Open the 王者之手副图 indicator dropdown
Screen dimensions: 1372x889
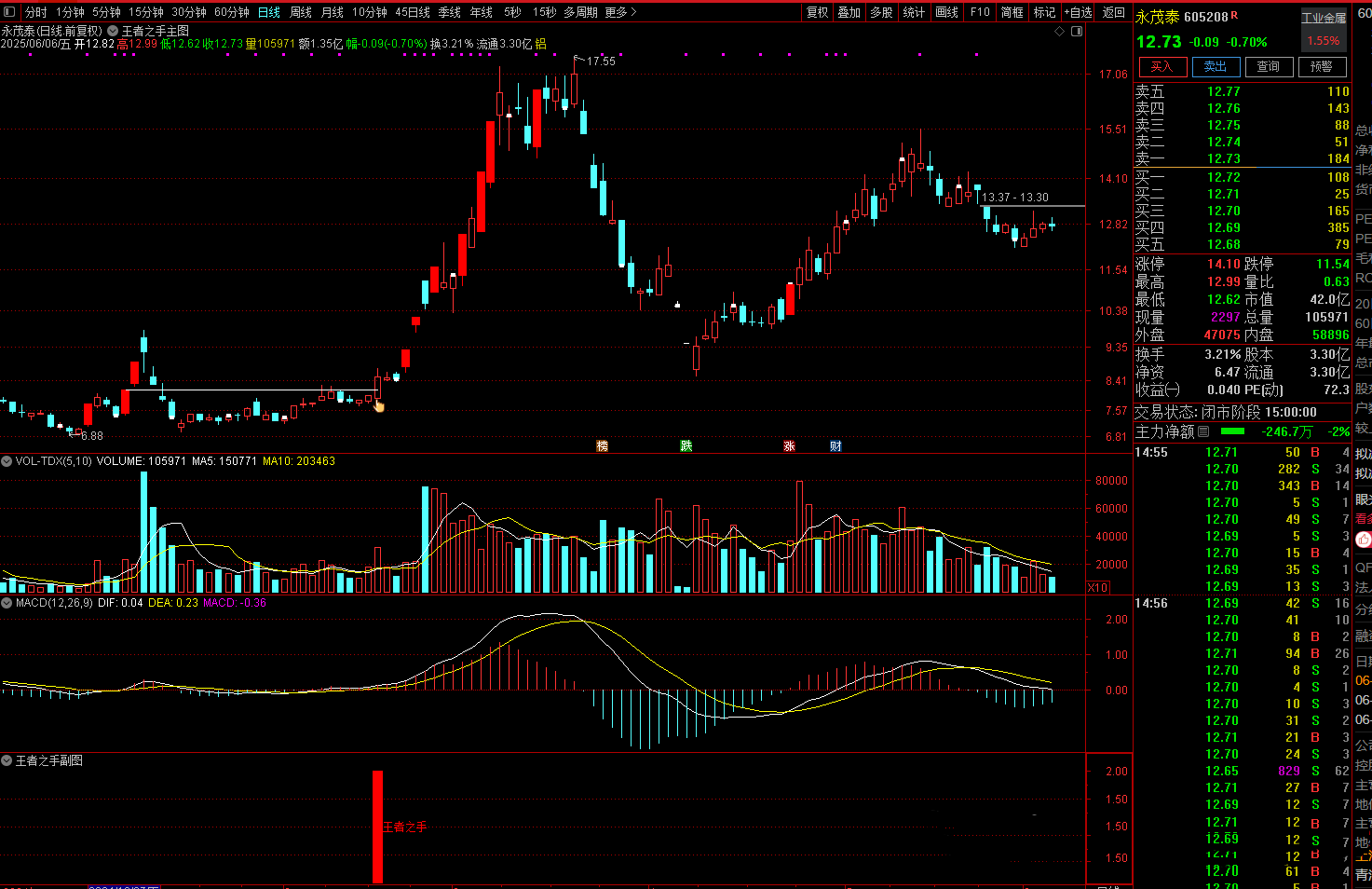point(7,761)
